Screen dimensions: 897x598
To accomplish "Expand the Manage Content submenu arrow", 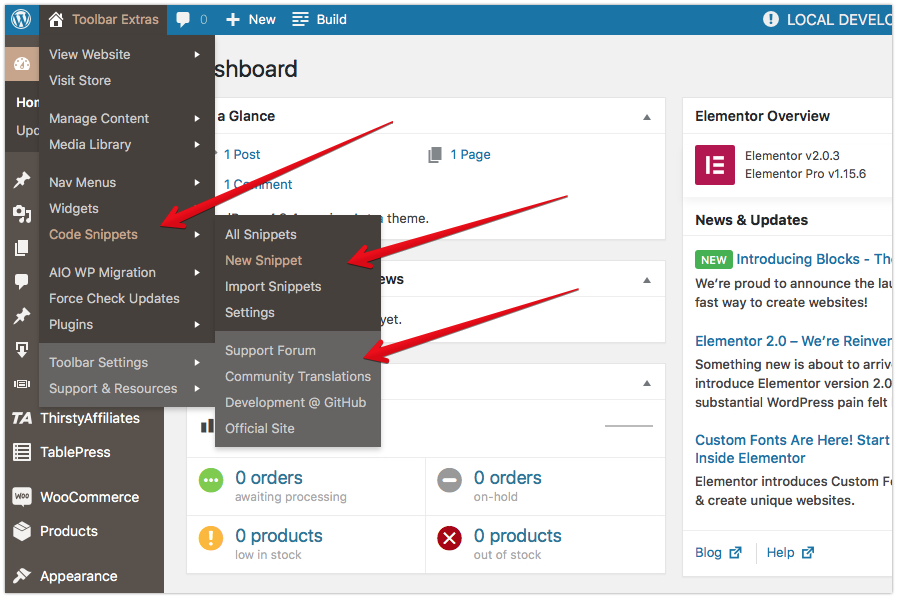I will point(197,118).
